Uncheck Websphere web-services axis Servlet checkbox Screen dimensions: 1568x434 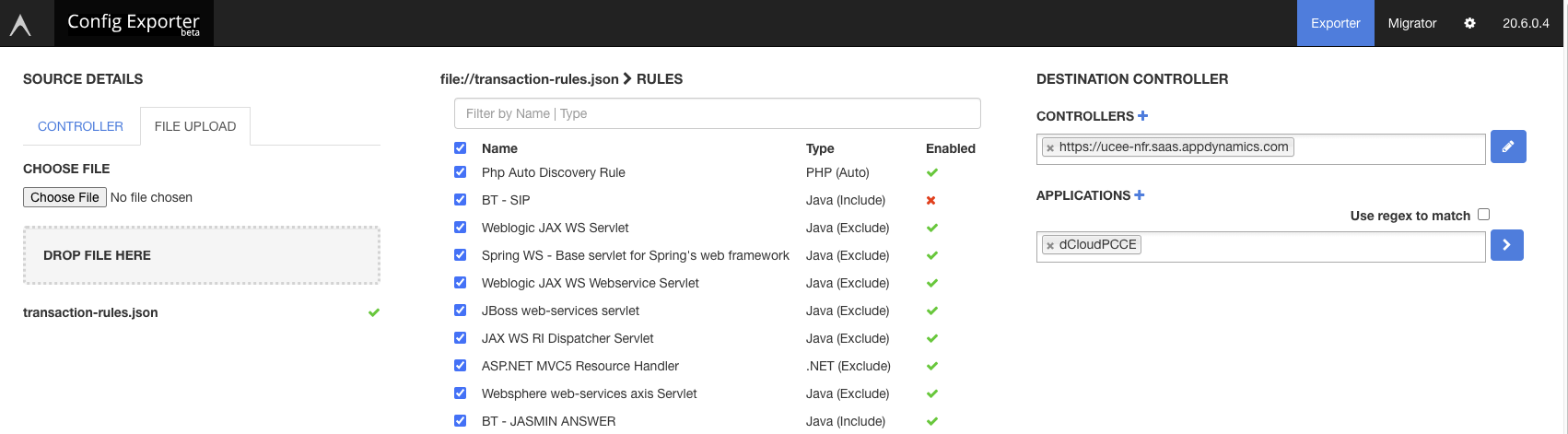click(x=461, y=393)
